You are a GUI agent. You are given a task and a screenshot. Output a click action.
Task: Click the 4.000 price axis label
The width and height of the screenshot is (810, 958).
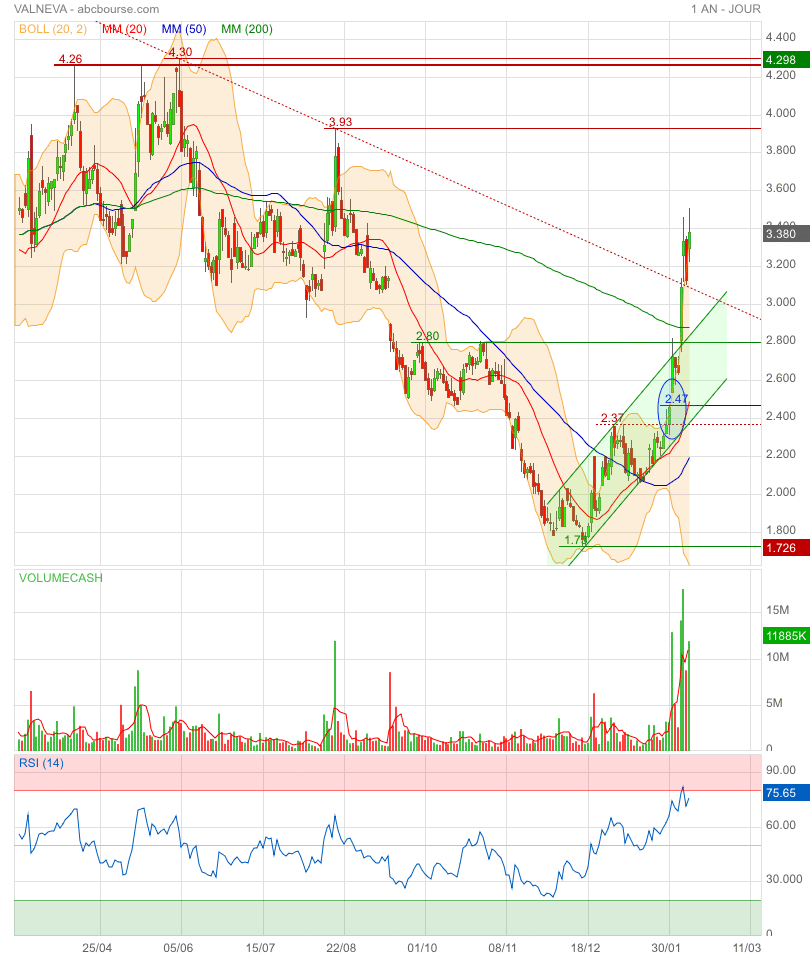pyautogui.click(x=781, y=113)
